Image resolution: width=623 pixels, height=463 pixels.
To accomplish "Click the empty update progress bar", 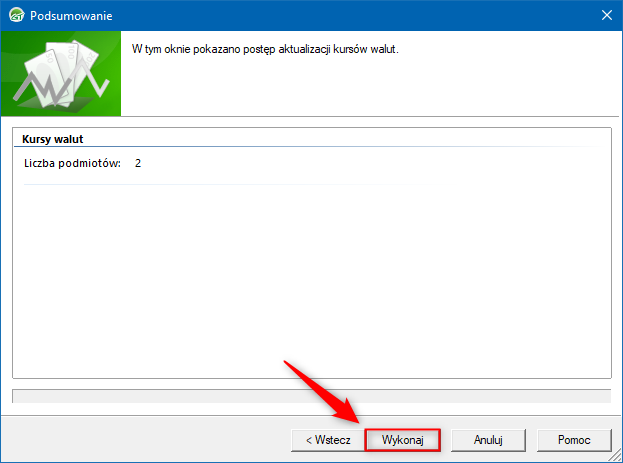I will click(312, 396).
